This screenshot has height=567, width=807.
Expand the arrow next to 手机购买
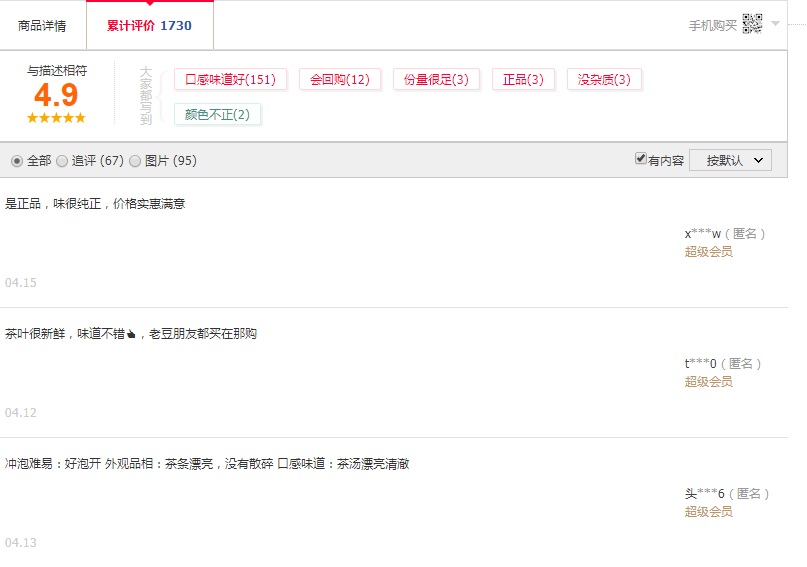pyautogui.click(x=776, y=24)
